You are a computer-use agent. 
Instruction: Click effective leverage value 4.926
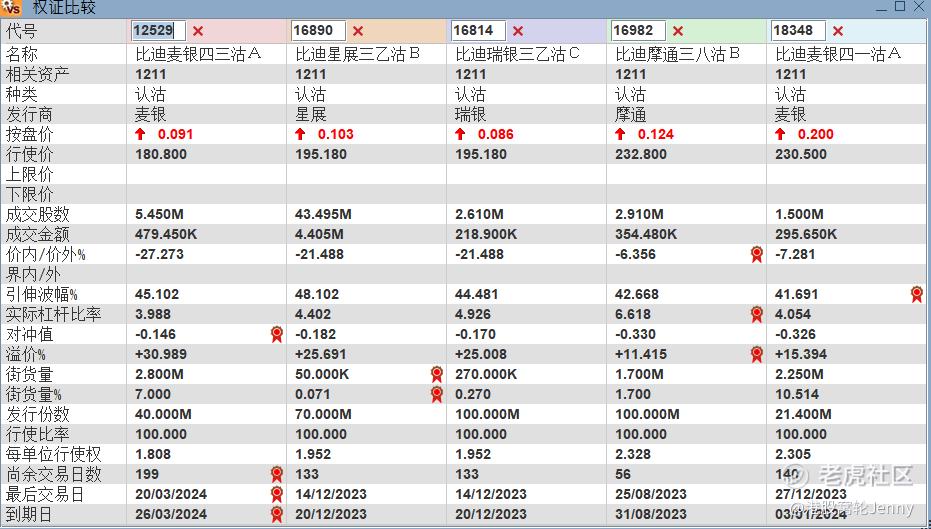coord(473,315)
